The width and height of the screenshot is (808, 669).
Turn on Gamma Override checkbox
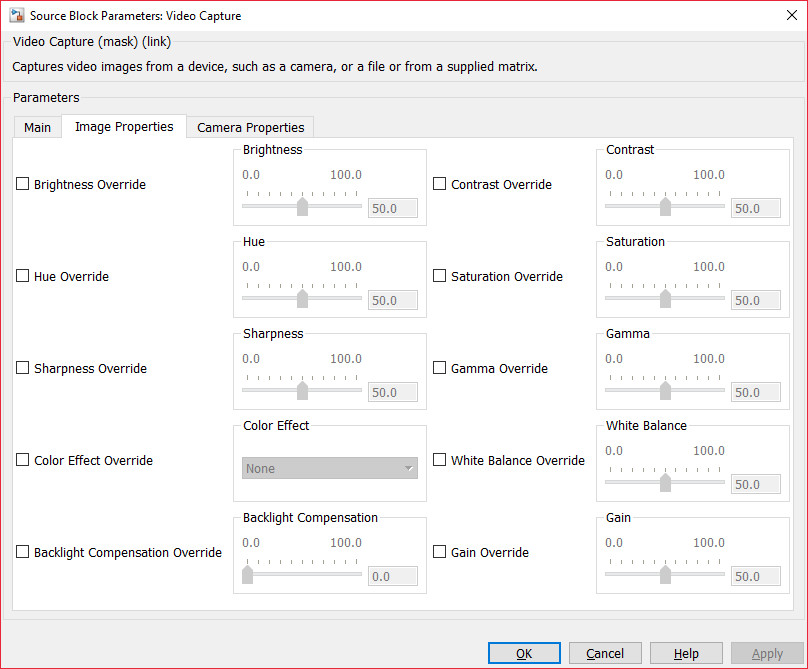(x=440, y=368)
